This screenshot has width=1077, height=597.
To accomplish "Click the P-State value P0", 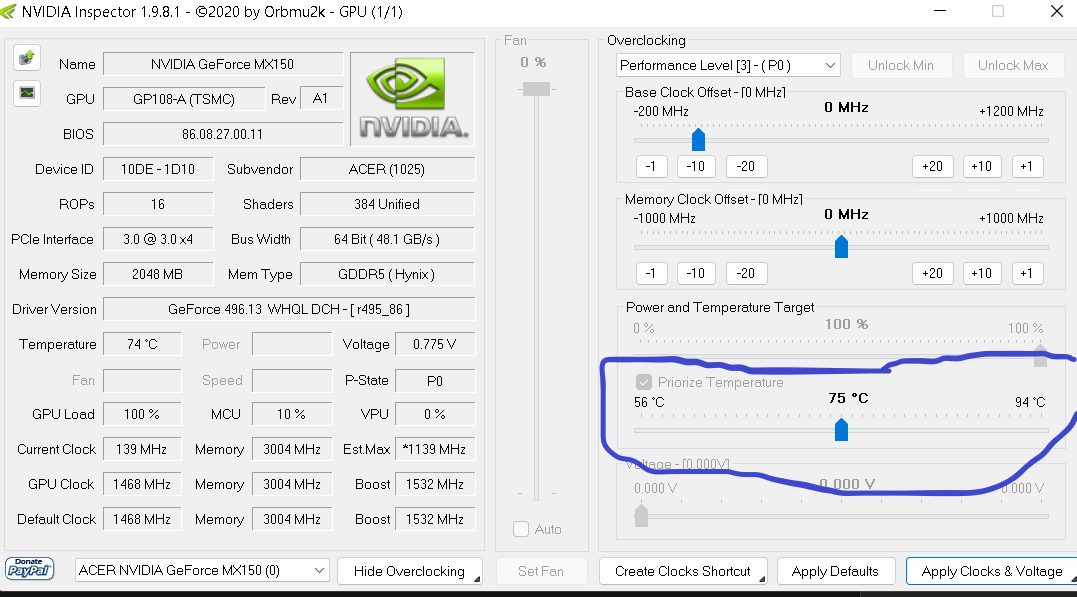I will click(x=435, y=381).
